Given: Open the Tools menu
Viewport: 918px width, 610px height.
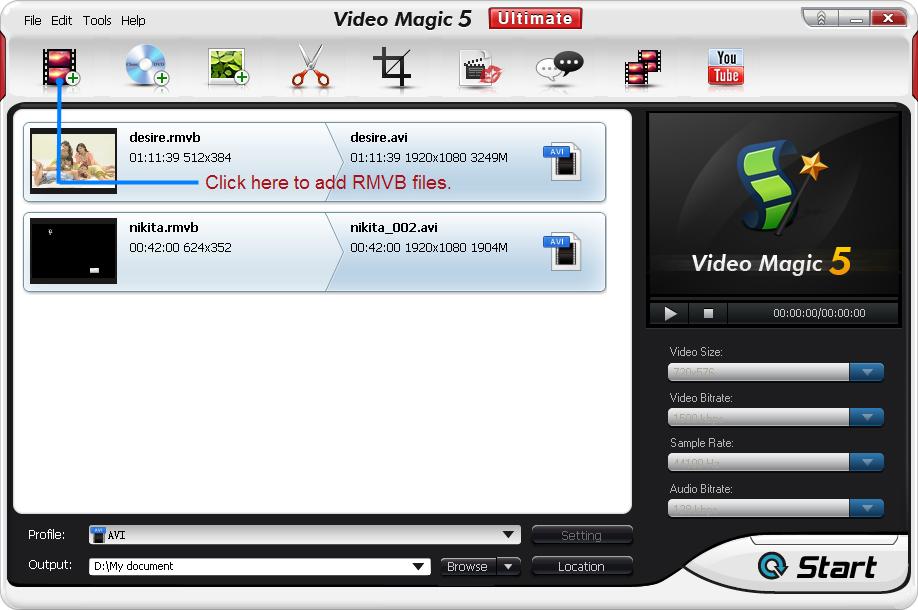Looking at the screenshot, I should tap(97, 20).
